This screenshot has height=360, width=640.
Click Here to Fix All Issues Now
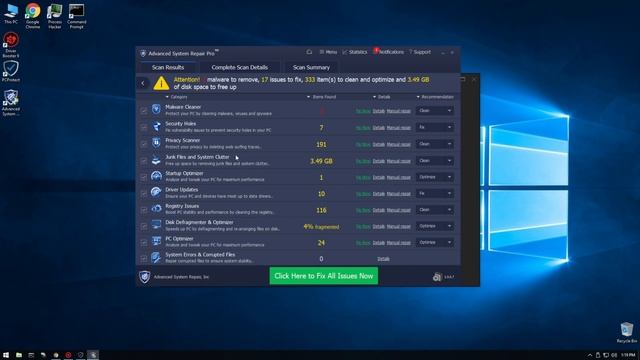[324, 276]
